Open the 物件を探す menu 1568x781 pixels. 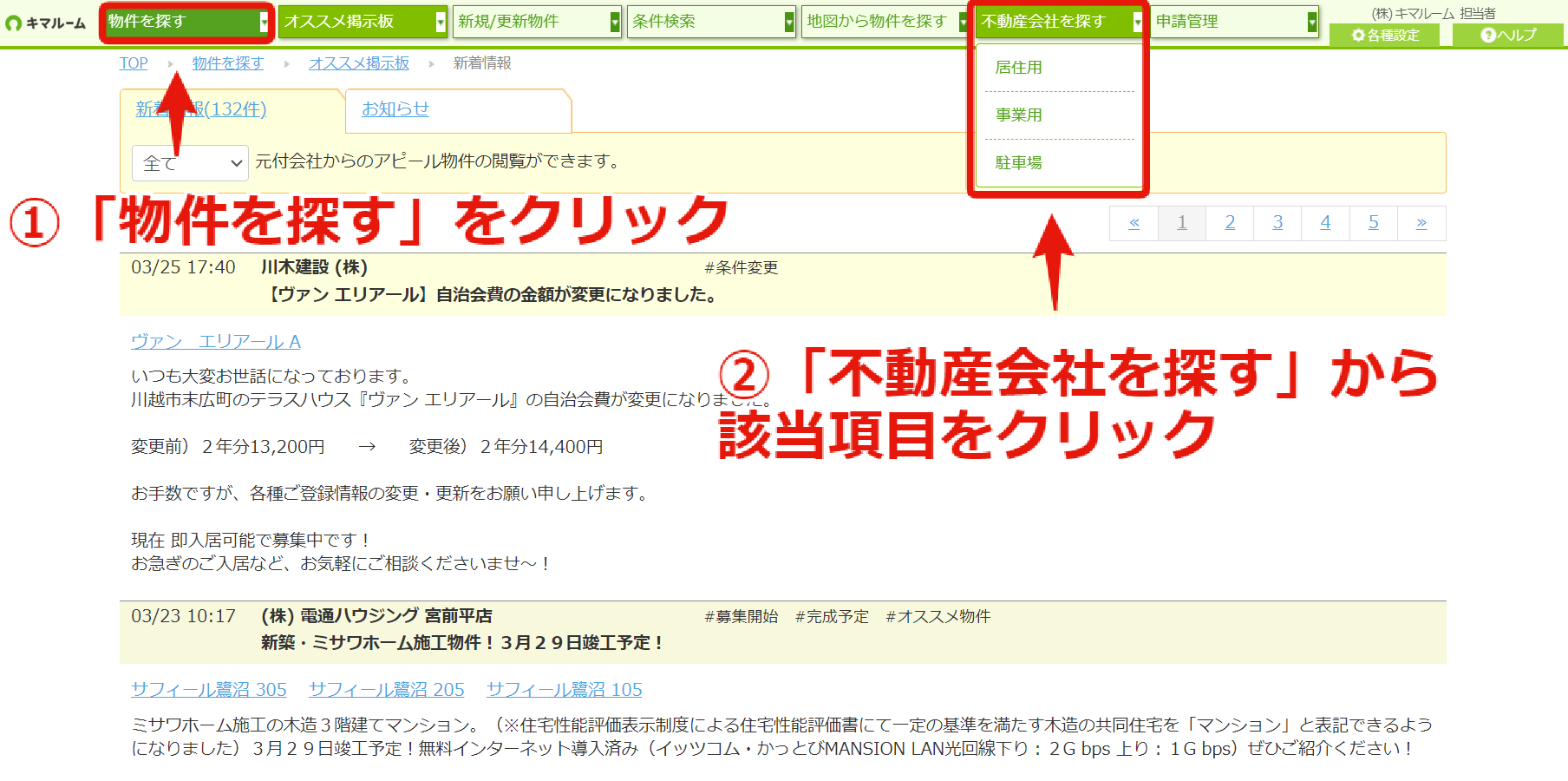click(186, 22)
